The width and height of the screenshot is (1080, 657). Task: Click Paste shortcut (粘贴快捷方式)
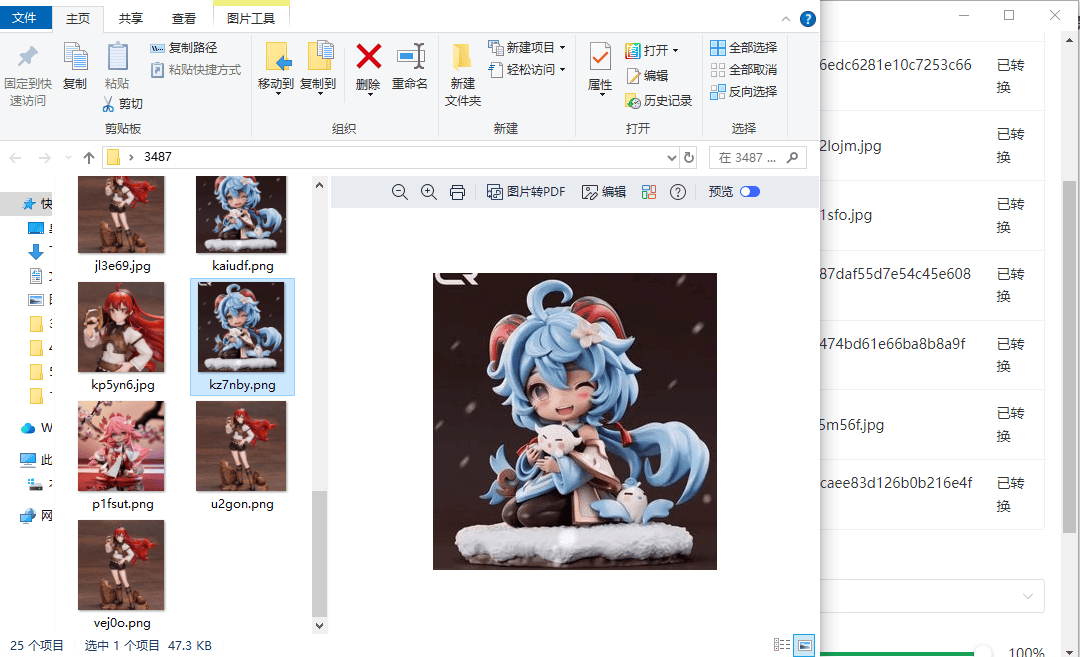click(x=196, y=70)
